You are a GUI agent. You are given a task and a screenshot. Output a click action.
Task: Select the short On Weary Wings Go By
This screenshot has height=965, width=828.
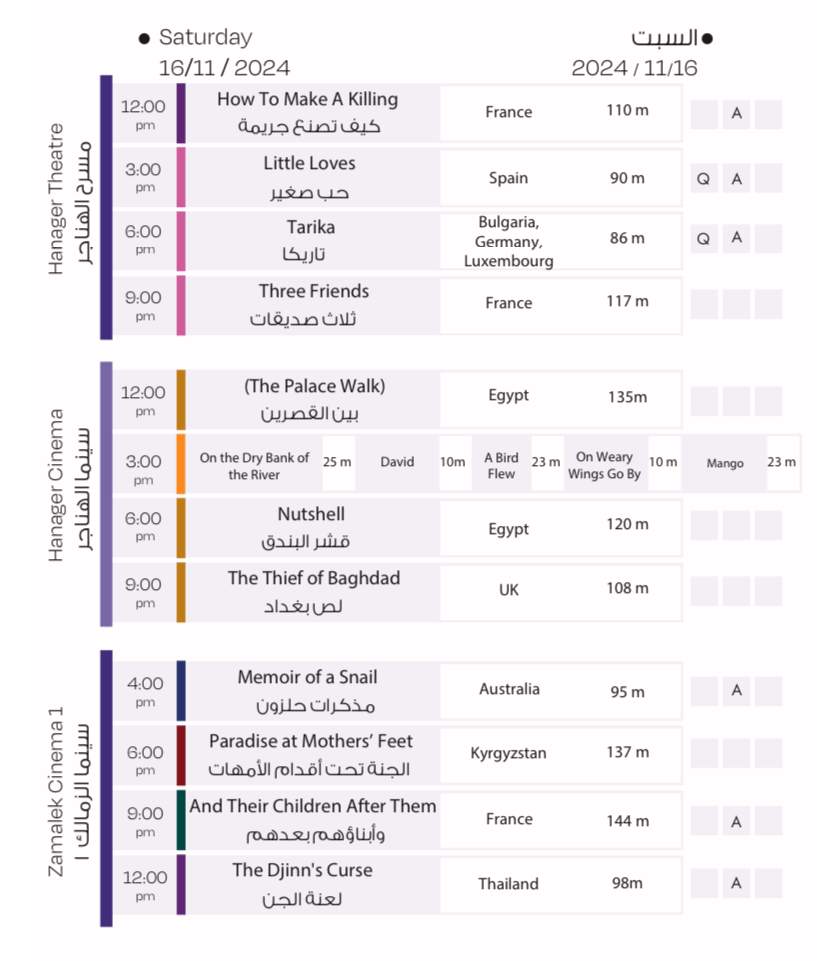pos(605,465)
